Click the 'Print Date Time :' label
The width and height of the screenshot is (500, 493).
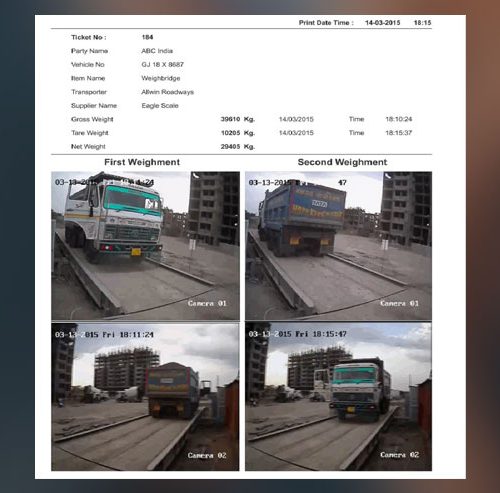click(326, 23)
